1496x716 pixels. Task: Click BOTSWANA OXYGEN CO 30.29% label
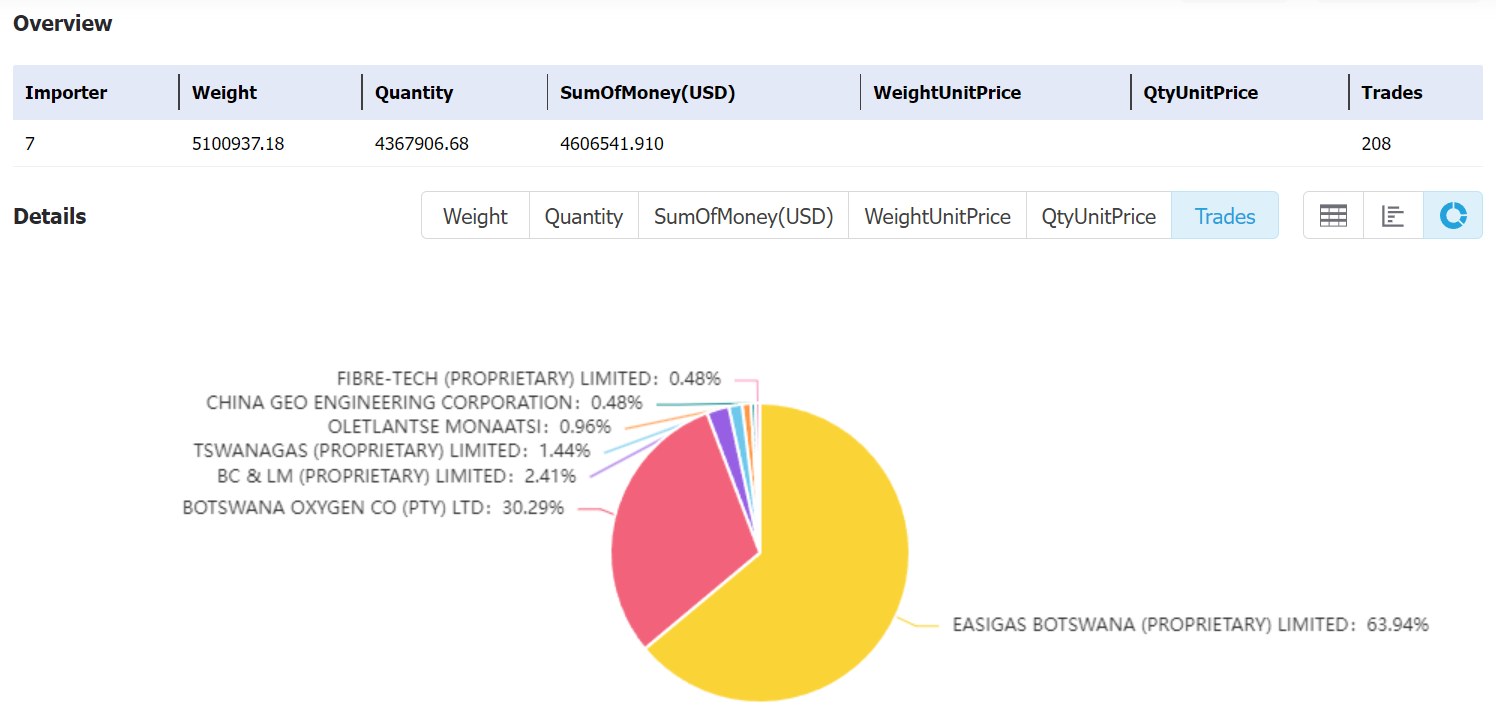pyautogui.click(x=373, y=508)
